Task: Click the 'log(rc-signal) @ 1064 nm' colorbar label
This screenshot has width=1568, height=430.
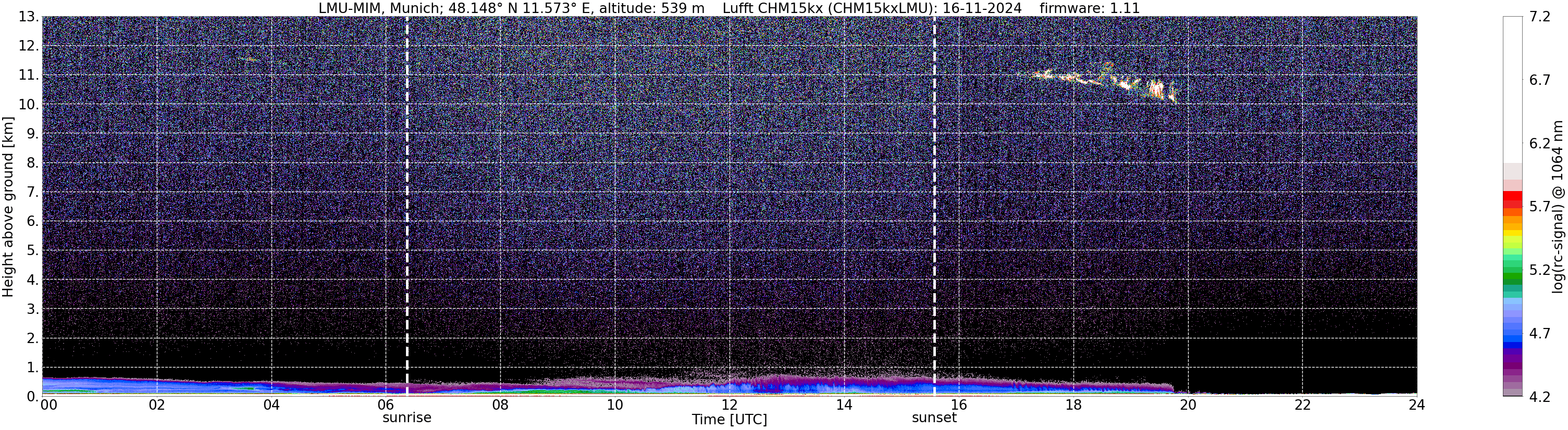Action: [1558, 207]
